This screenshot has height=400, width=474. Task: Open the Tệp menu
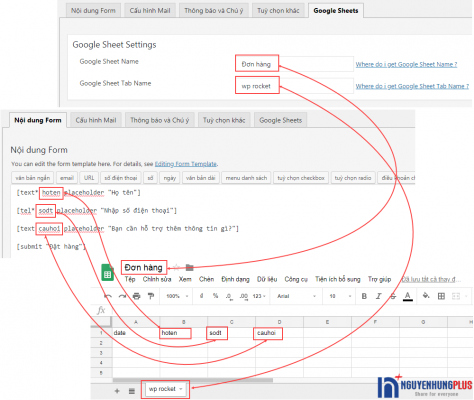[130, 279]
